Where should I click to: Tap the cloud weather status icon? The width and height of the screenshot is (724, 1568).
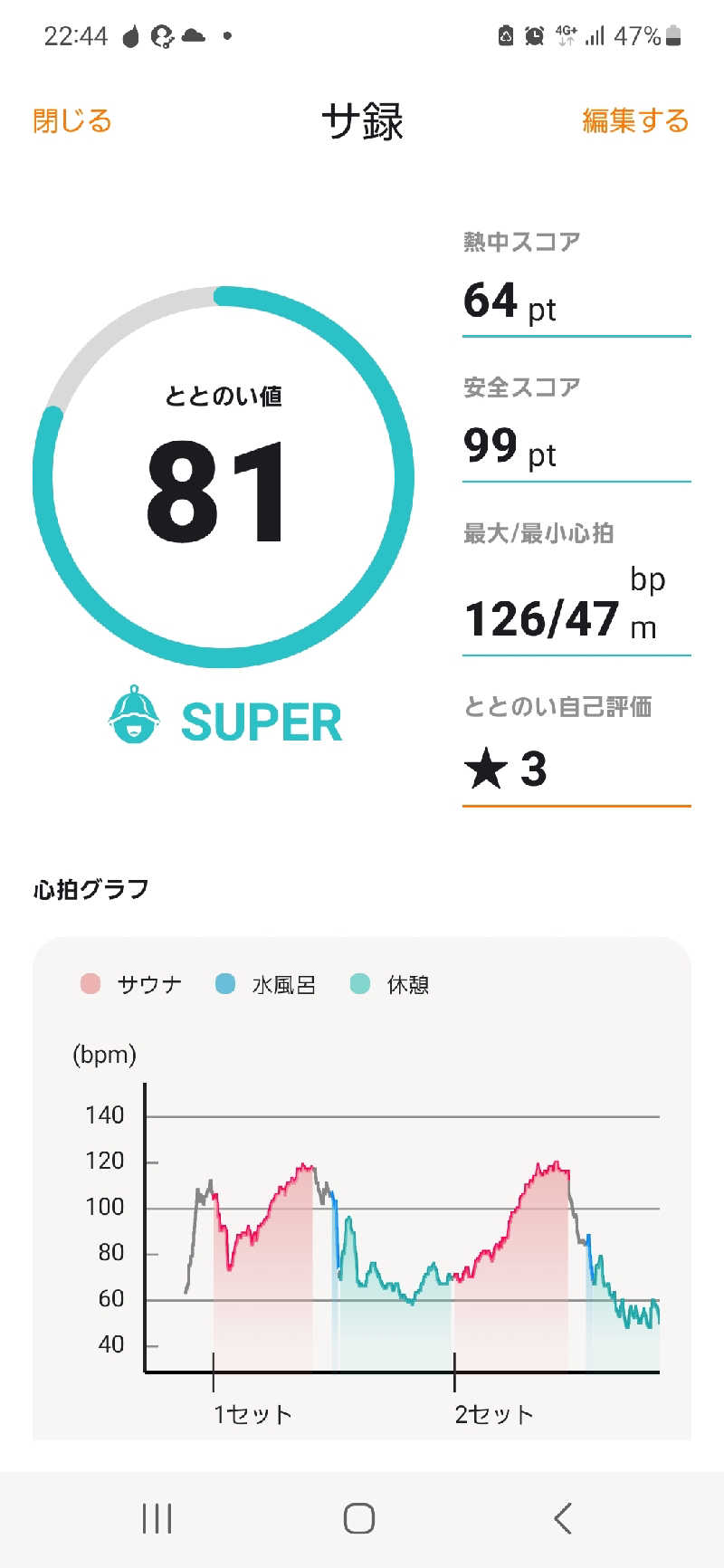point(193,36)
